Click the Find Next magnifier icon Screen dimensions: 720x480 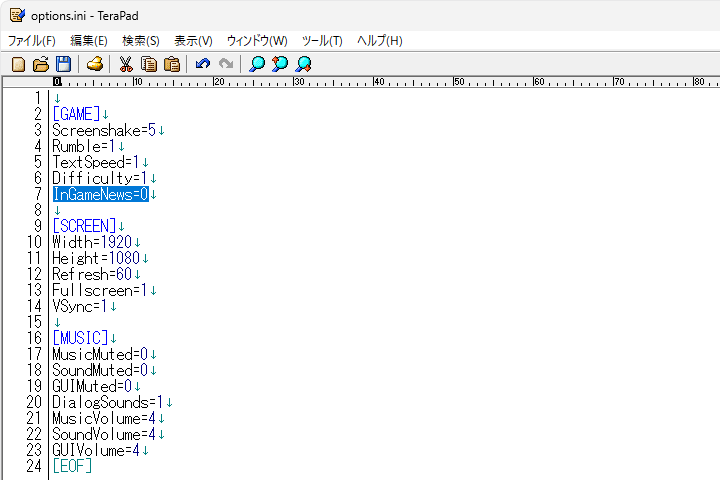[303, 64]
